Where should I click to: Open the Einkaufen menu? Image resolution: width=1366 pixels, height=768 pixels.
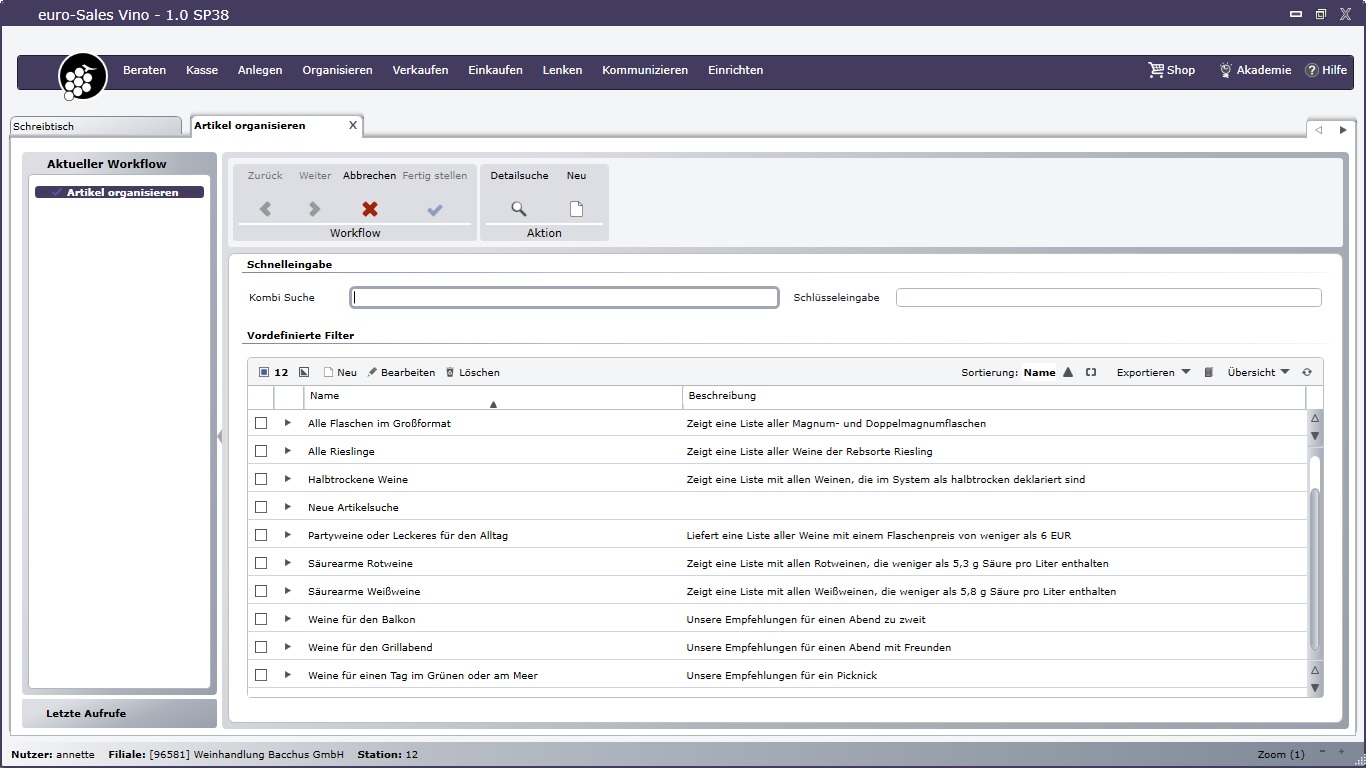click(495, 70)
